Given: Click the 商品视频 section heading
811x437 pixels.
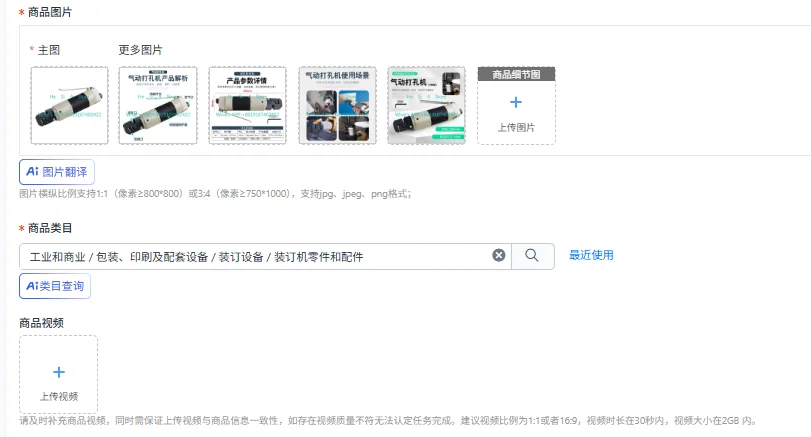Looking at the screenshot, I should pyautogui.click(x=41, y=323).
